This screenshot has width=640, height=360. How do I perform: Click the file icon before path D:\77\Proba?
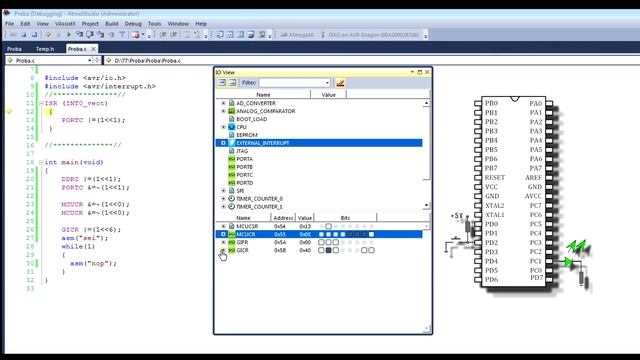coord(109,60)
